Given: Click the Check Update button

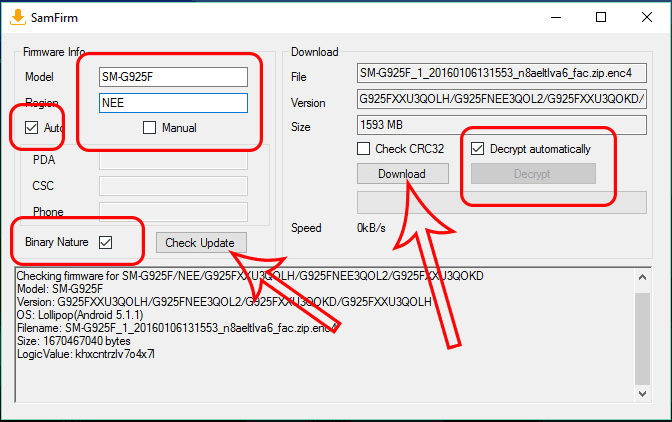Looking at the screenshot, I should pos(201,242).
